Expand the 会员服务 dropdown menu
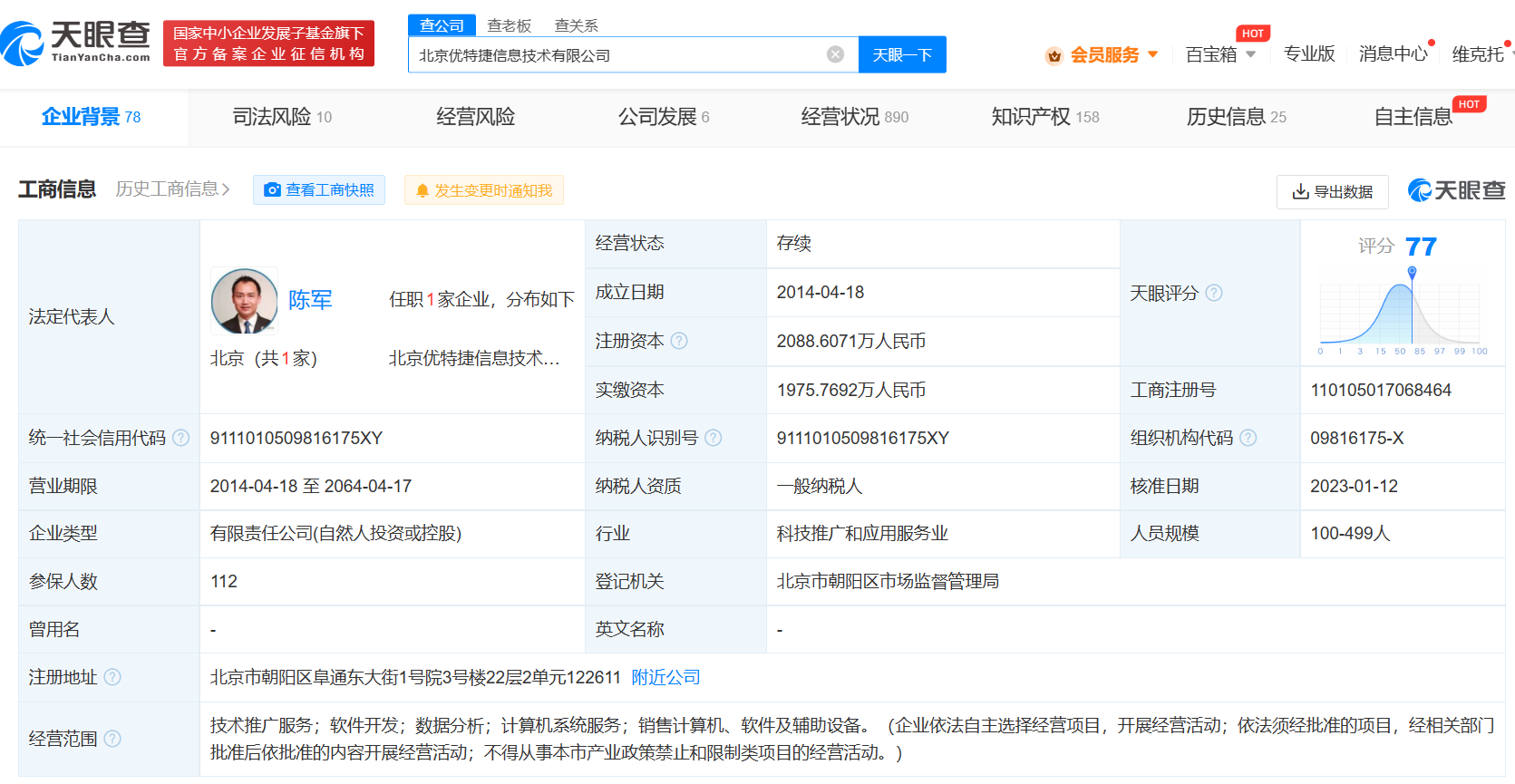The width and height of the screenshot is (1515, 784). click(1102, 54)
